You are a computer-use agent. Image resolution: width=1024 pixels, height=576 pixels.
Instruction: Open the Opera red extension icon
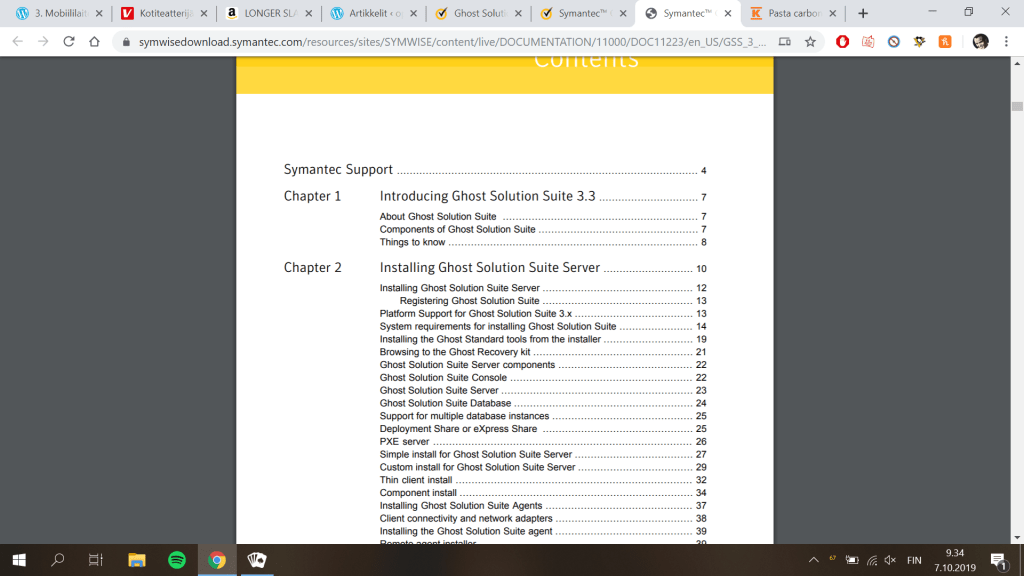coord(843,42)
